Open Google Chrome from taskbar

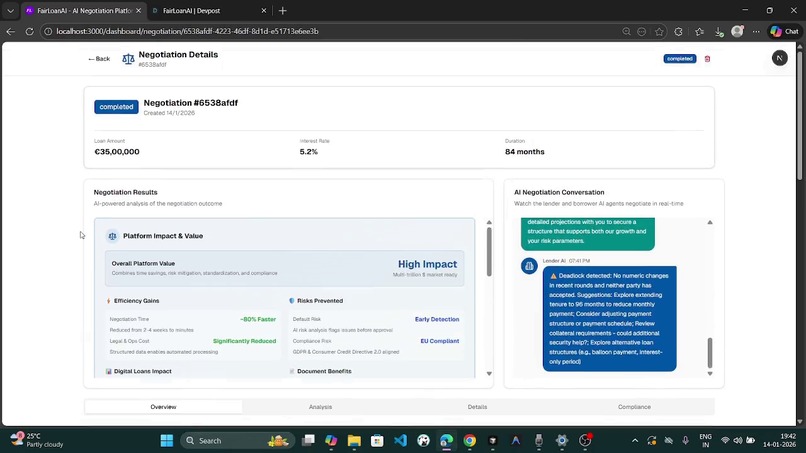[x=469, y=441]
